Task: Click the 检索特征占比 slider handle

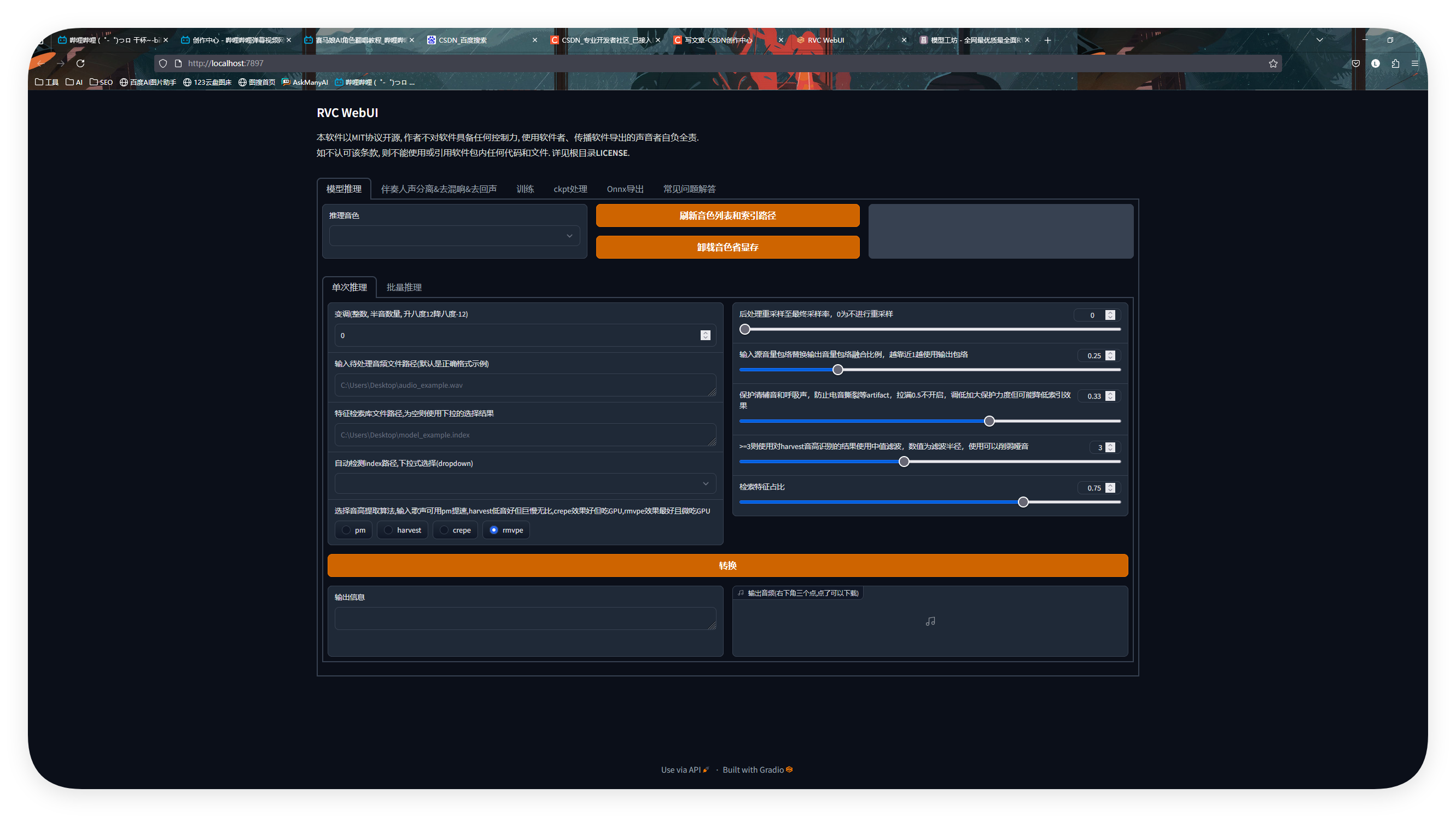Action: [1022, 503]
